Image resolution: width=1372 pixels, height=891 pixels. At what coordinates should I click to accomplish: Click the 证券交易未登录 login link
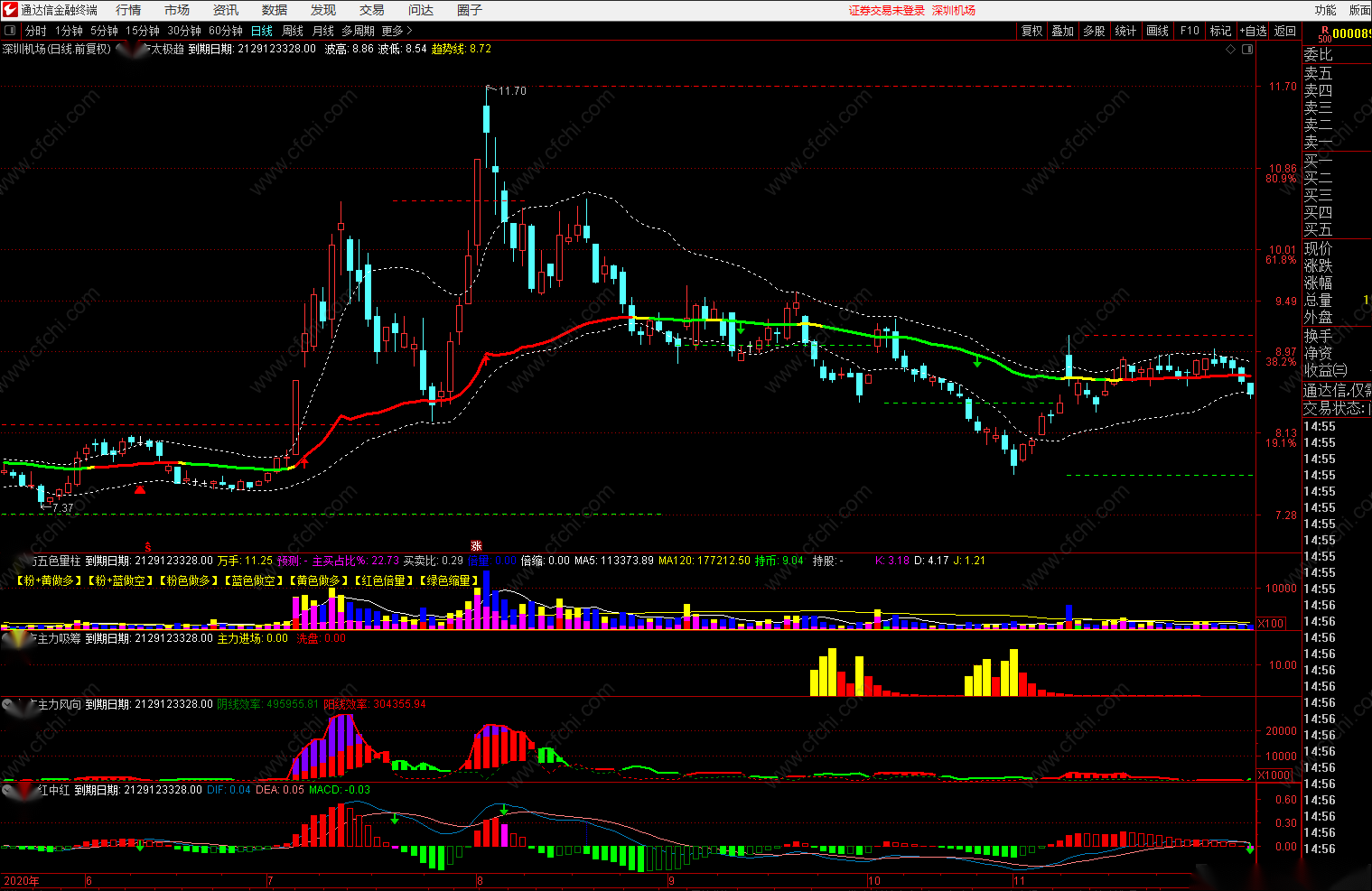pyautogui.click(x=887, y=10)
